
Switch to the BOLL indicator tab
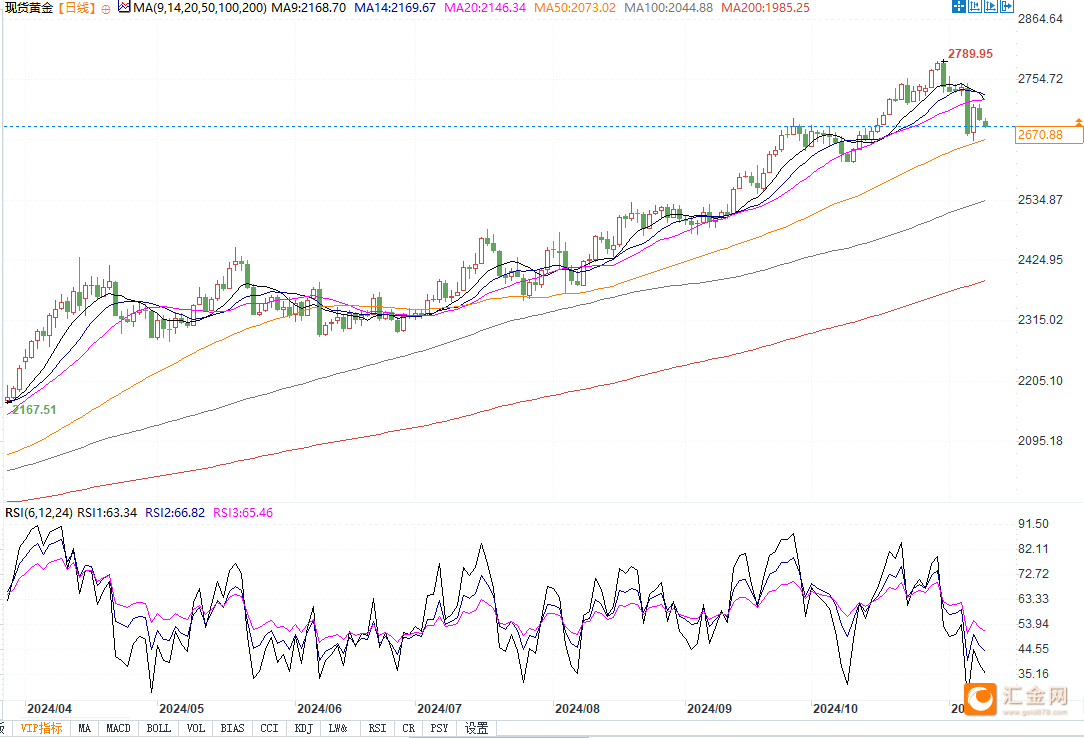coord(158,729)
